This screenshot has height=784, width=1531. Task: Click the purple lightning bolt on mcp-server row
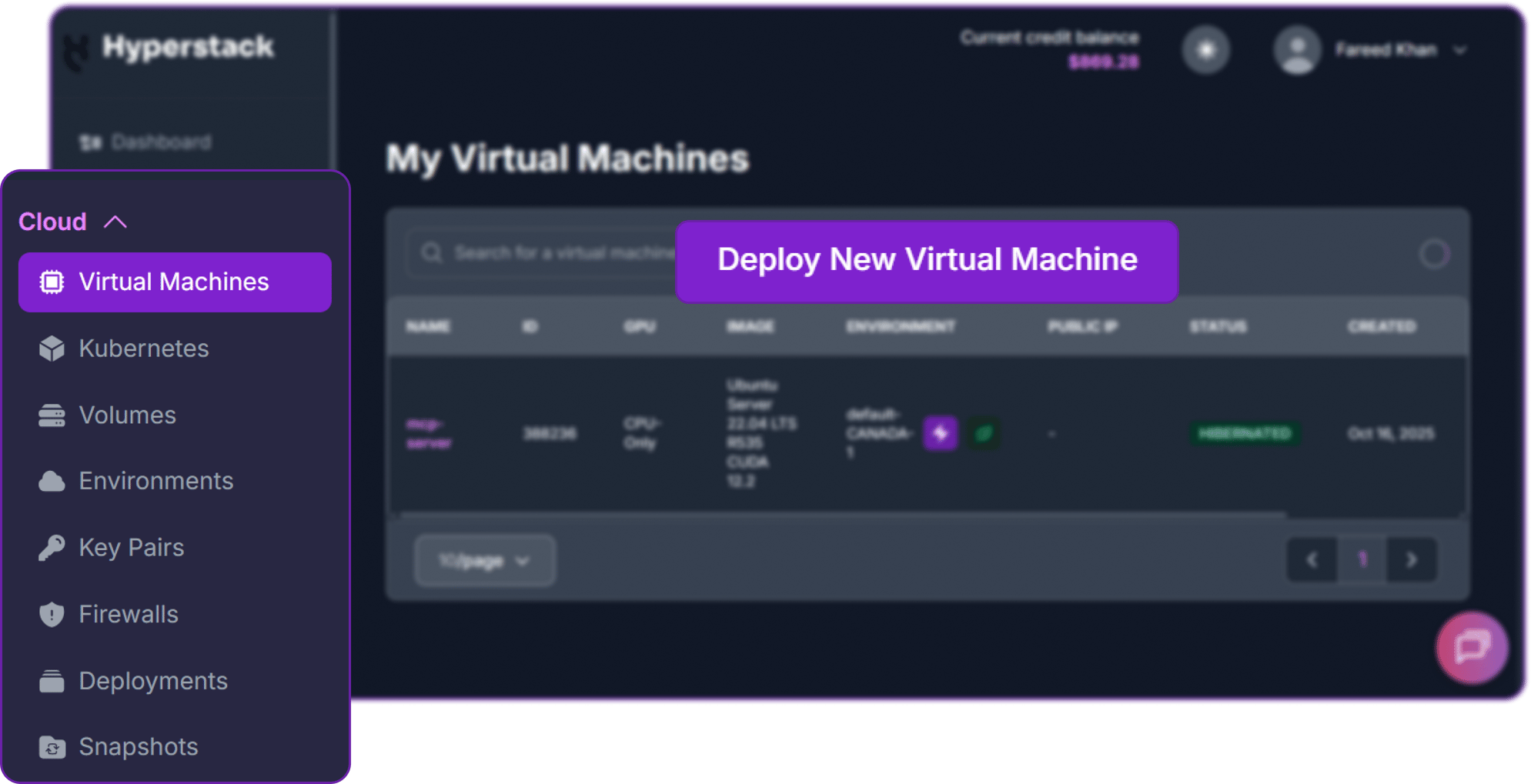pyautogui.click(x=940, y=433)
